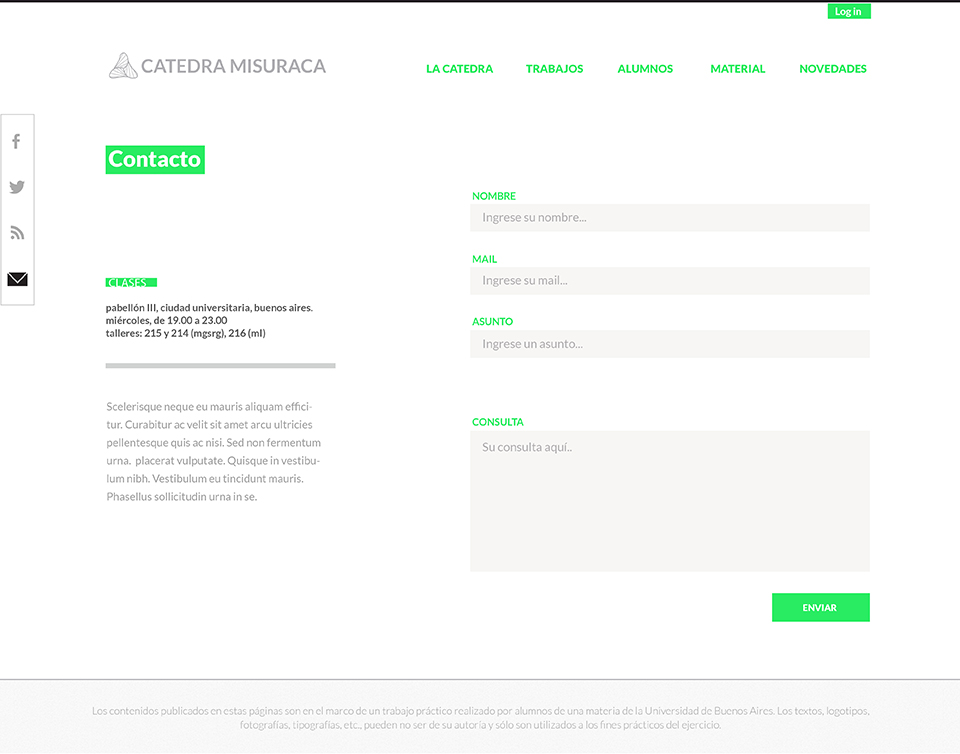960x754 pixels.
Task: Focus the 'Ingrese su nombre' input field
Action: [x=669, y=217]
